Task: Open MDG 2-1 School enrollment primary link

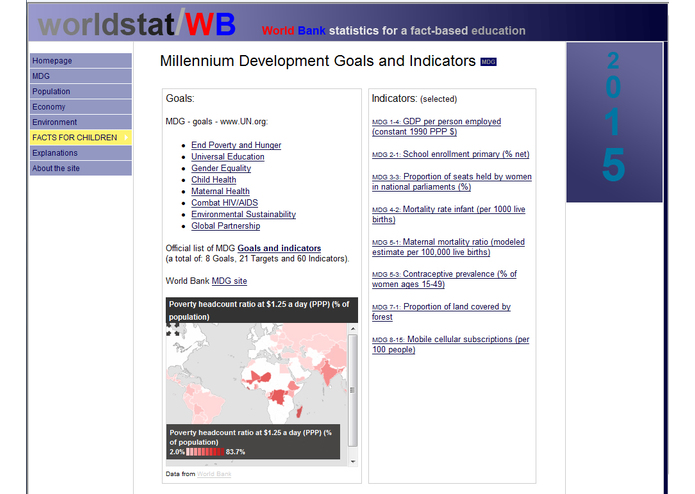Action: click(451, 154)
